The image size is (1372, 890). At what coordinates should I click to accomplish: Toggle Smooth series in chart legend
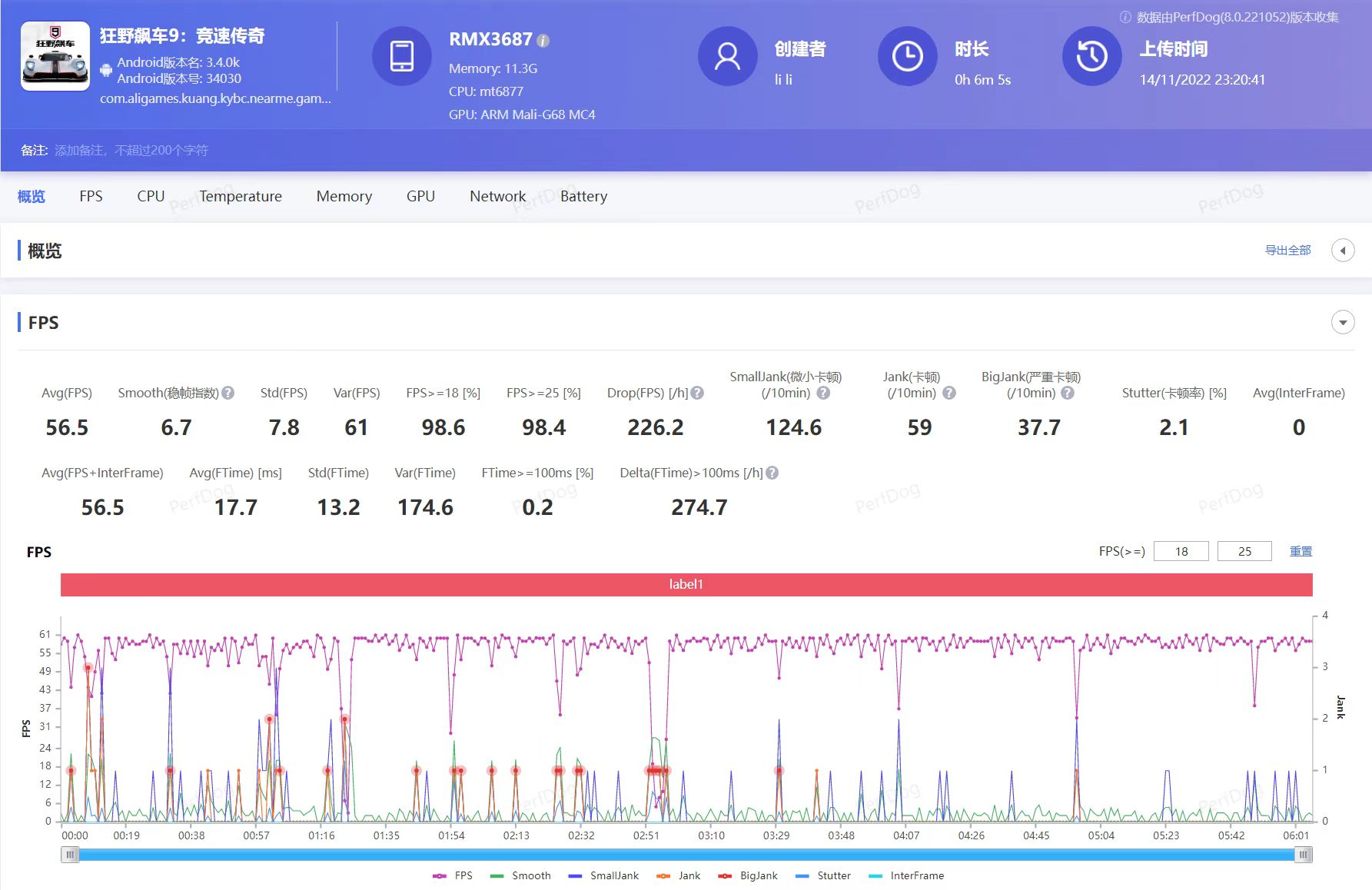[x=520, y=875]
